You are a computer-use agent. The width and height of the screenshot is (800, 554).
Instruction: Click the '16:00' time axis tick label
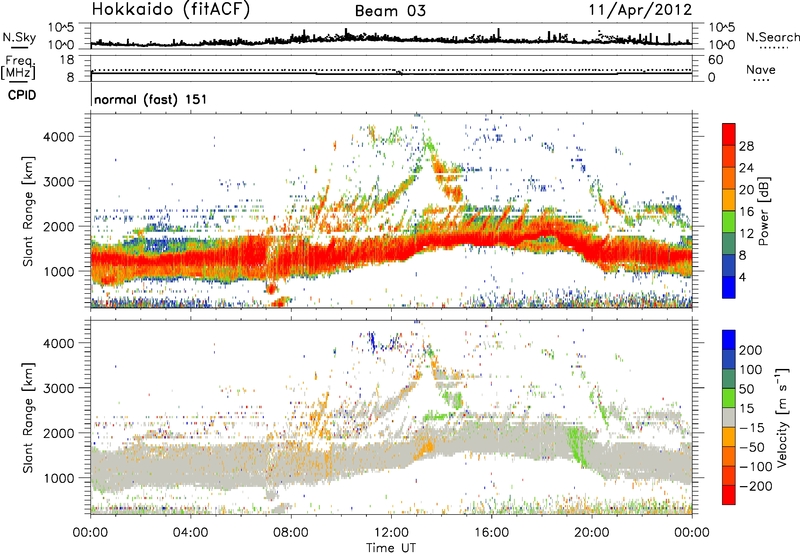pyautogui.click(x=491, y=533)
